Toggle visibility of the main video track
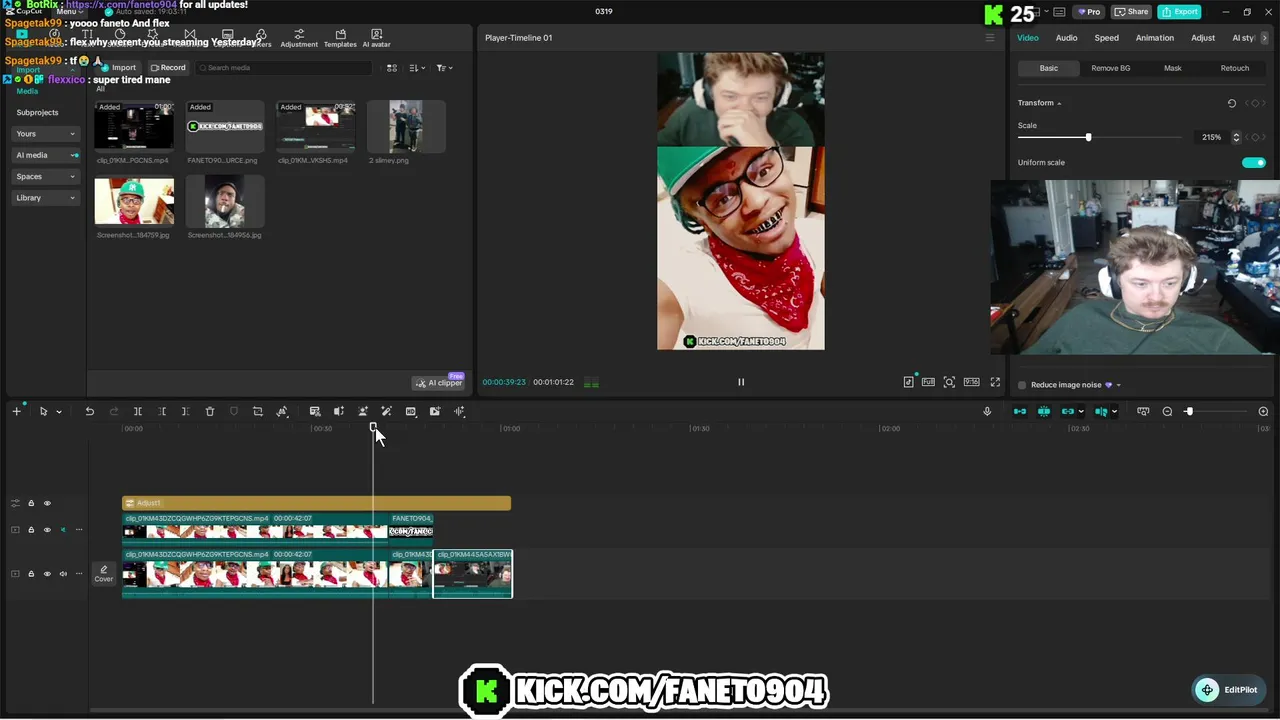 [x=47, y=574]
